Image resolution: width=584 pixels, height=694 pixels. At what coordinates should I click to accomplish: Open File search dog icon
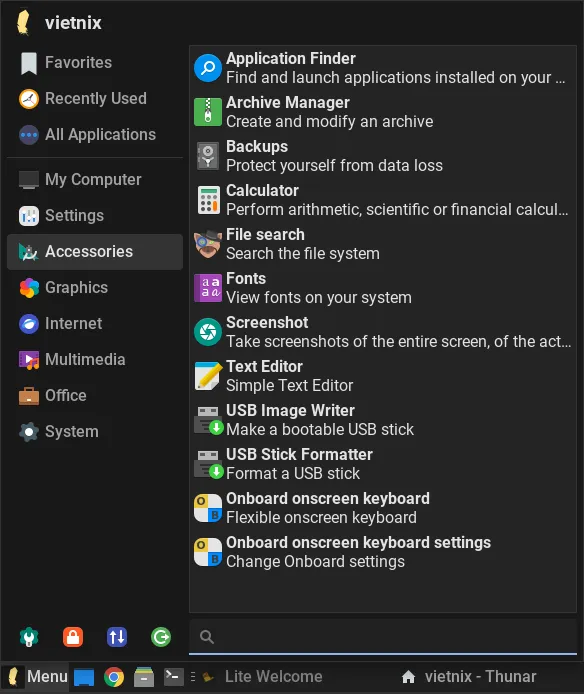pyautogui.click(x=208, y=244)
